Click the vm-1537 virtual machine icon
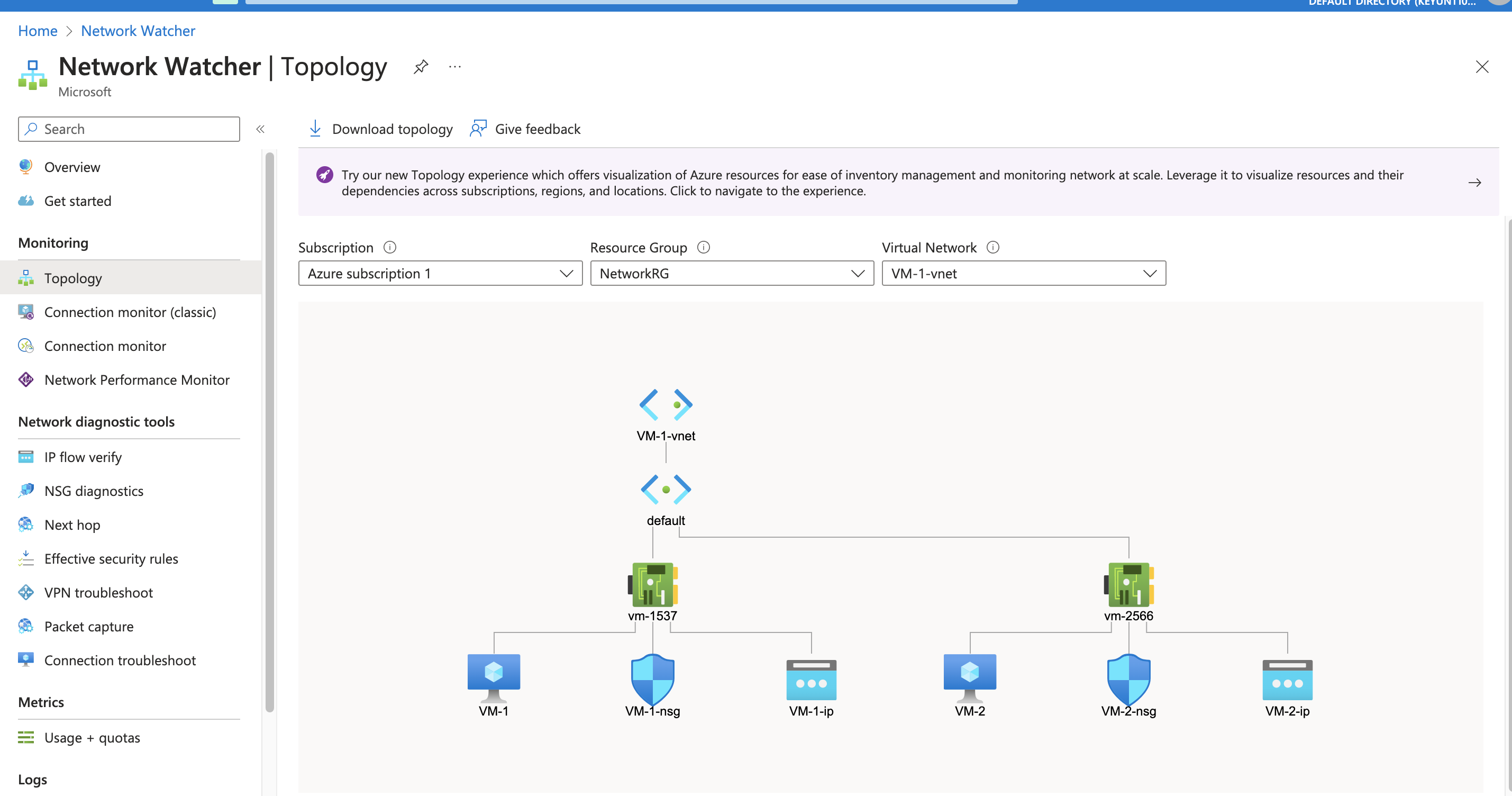The height and width of the screenshot is (796, 1512). click(652, 584)
